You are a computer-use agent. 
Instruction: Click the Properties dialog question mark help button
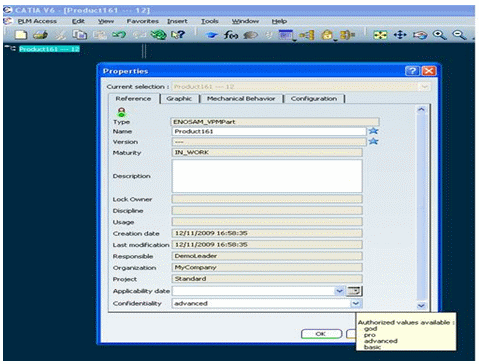pos(412,71)
